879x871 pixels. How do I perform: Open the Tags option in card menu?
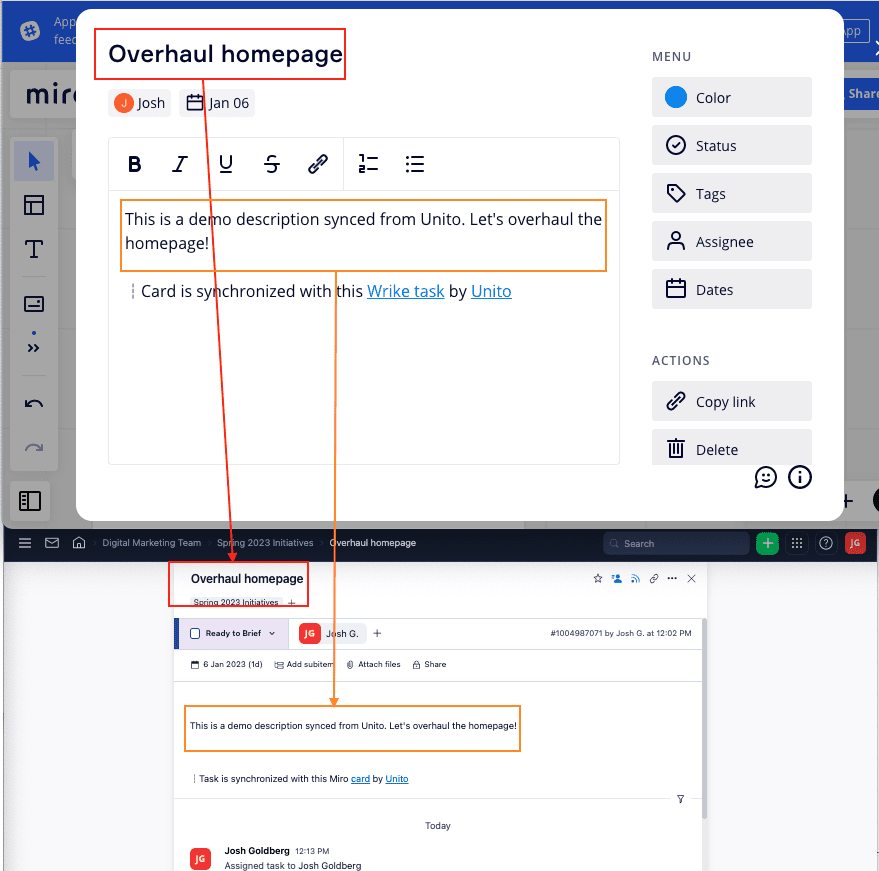(x=732, y=193)
